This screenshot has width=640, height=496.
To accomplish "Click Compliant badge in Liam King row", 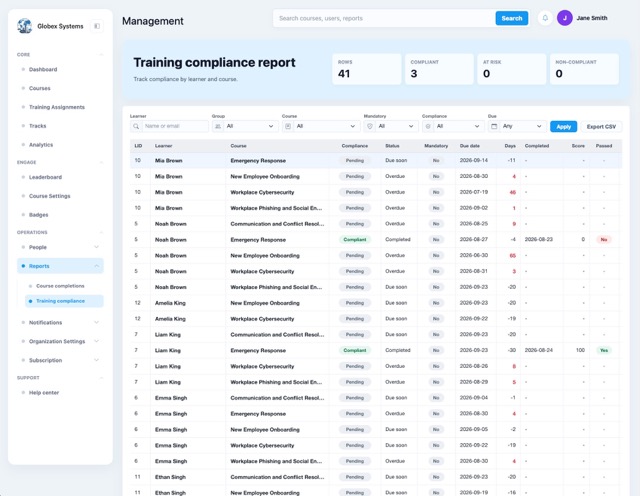I will [x=355, y=350].
